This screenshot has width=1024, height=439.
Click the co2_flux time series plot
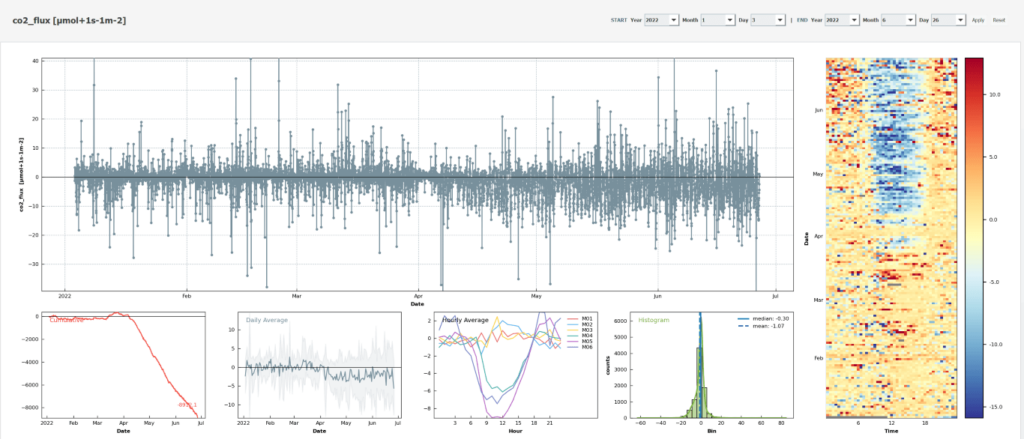[417, 174]
